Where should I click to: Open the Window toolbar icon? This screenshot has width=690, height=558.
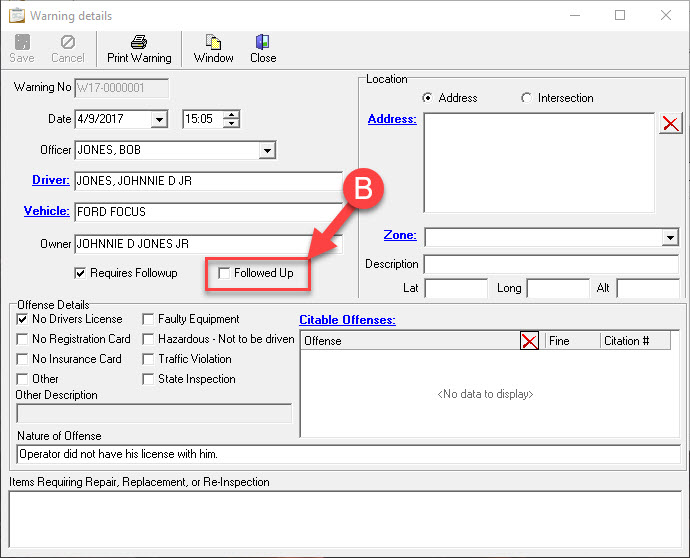point(213,42)
